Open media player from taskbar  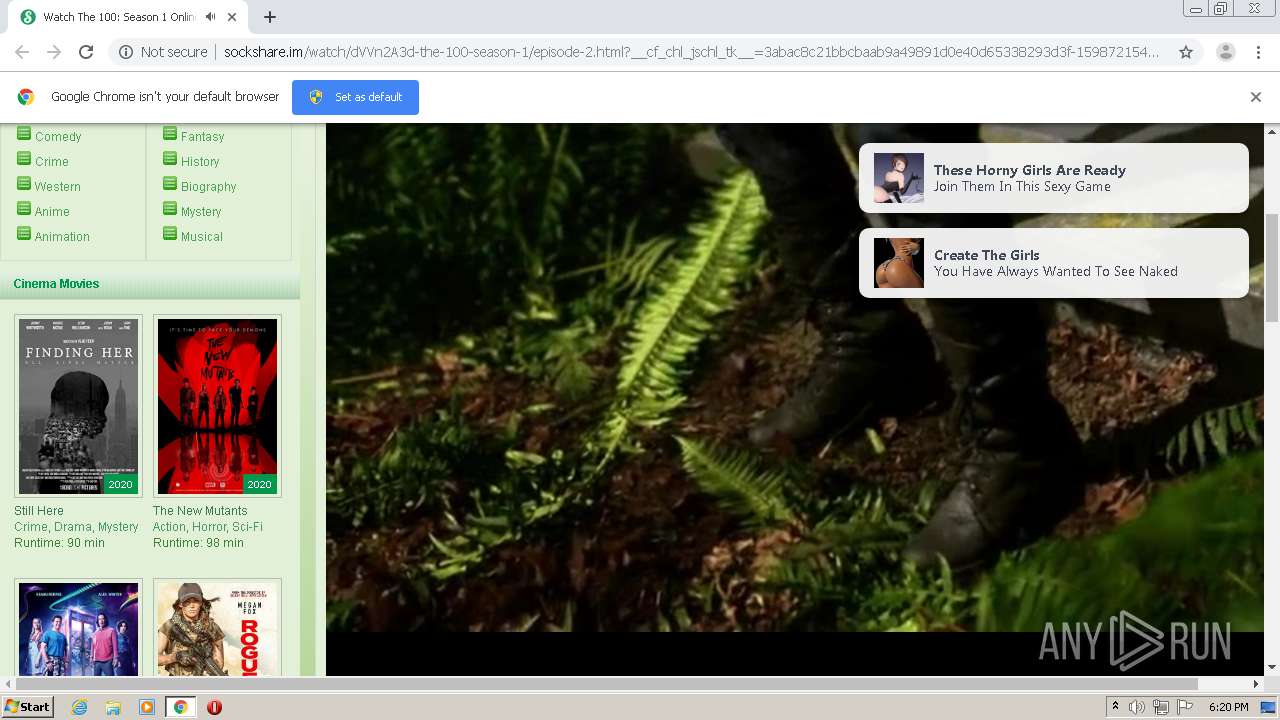pos(147,707)
